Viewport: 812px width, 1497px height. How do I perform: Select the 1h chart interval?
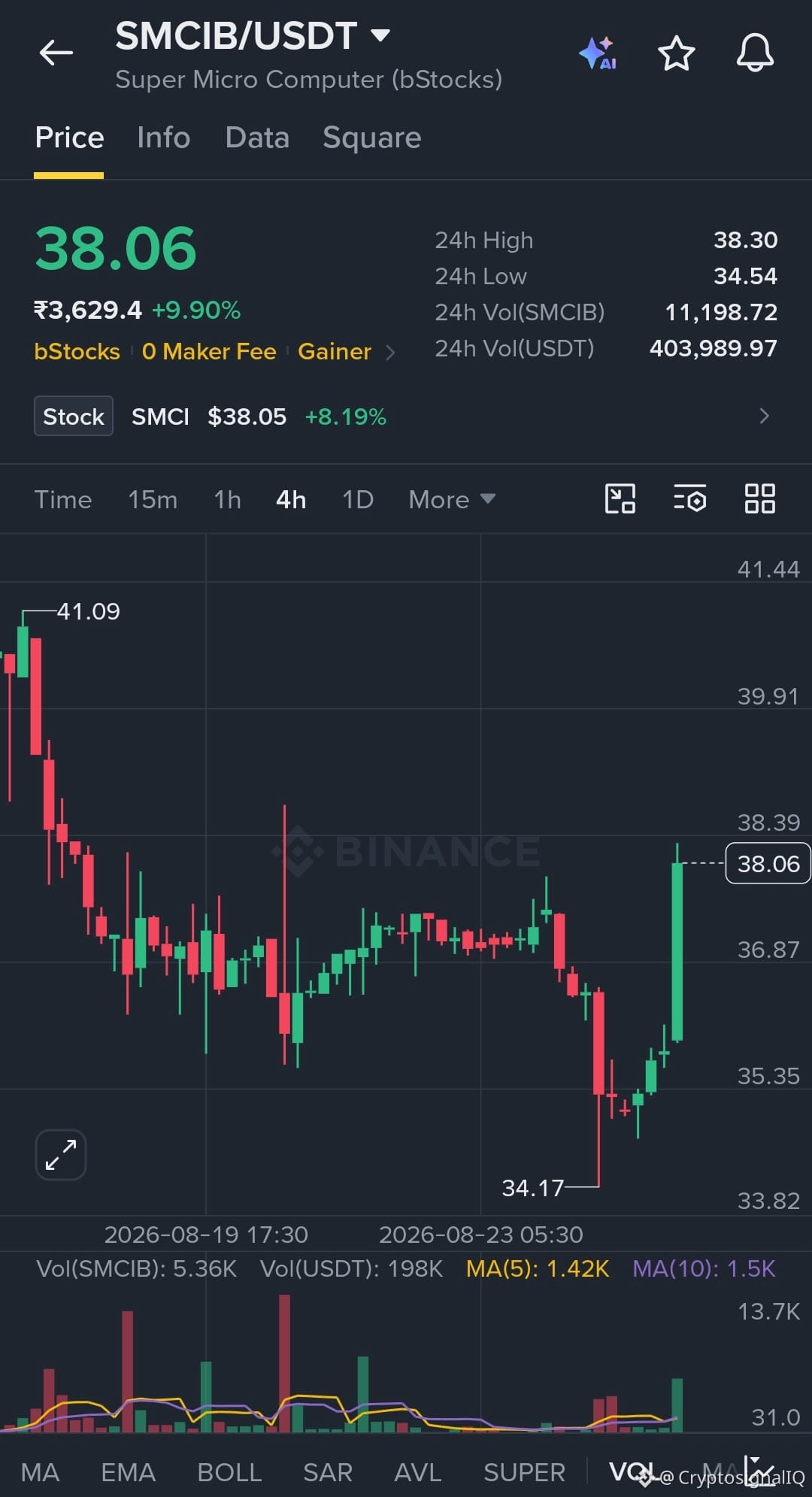coord(227,500)
